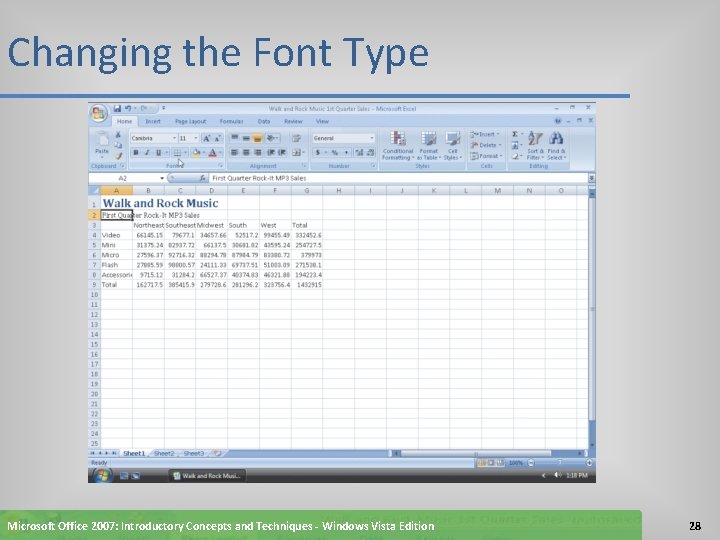Click the Format cells button in Cells group
This screenshot has height=540, width=720.
[486, 156]
